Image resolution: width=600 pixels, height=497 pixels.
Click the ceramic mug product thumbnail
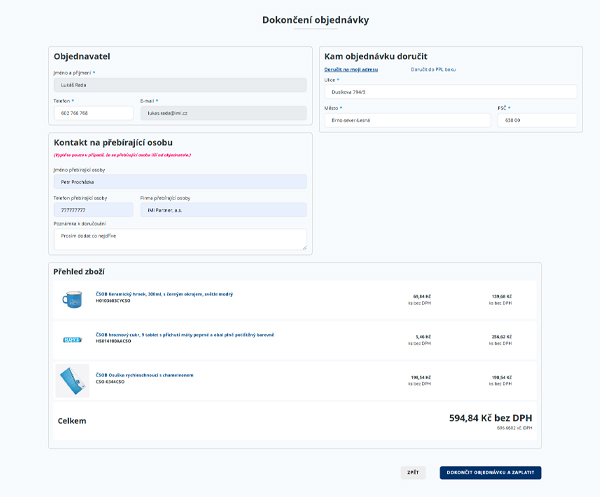[72, 298]
